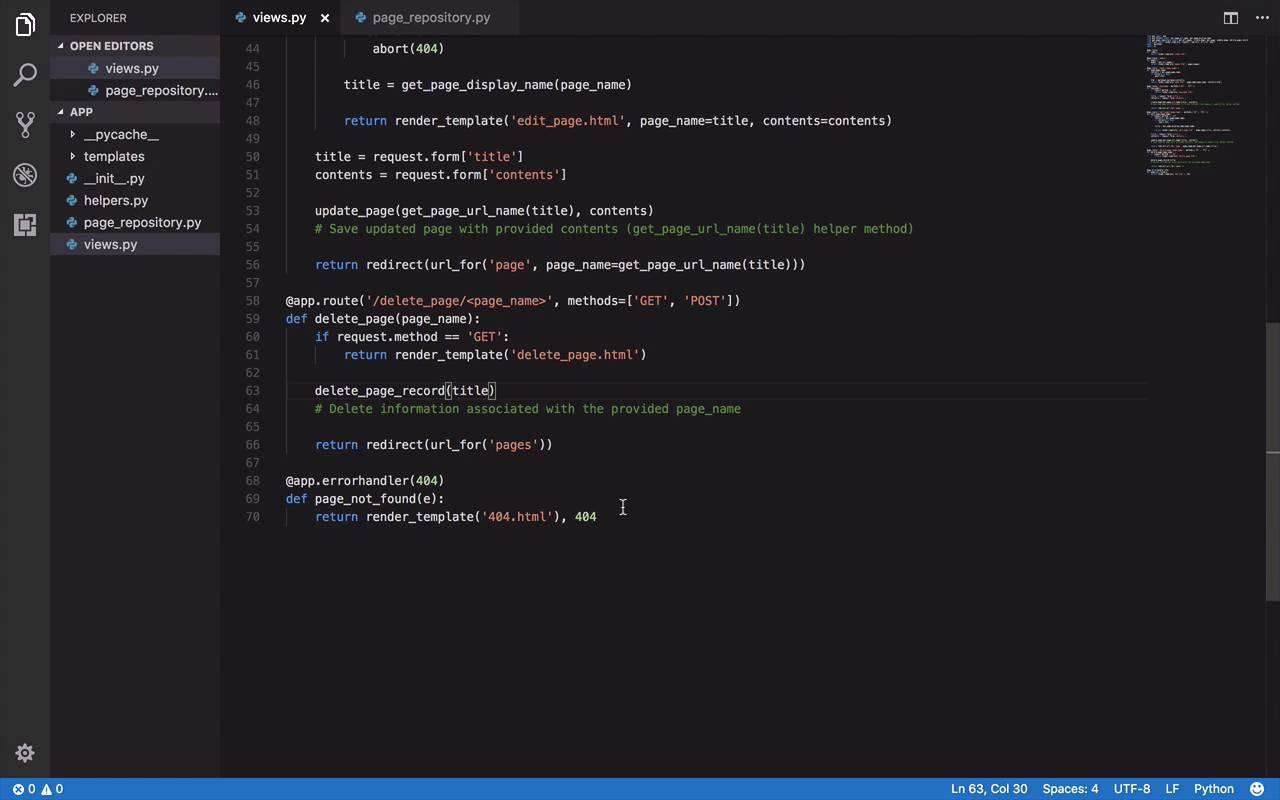Click line number 58 in gutter

click(252, 300)
